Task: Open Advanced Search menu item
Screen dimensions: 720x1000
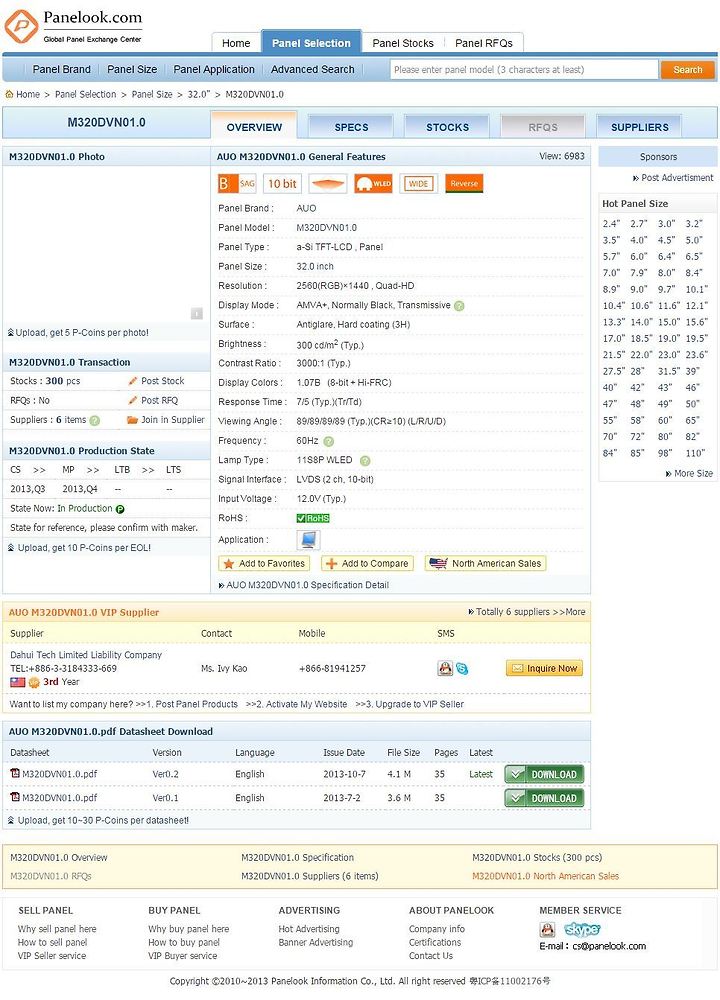Action: 312,70
